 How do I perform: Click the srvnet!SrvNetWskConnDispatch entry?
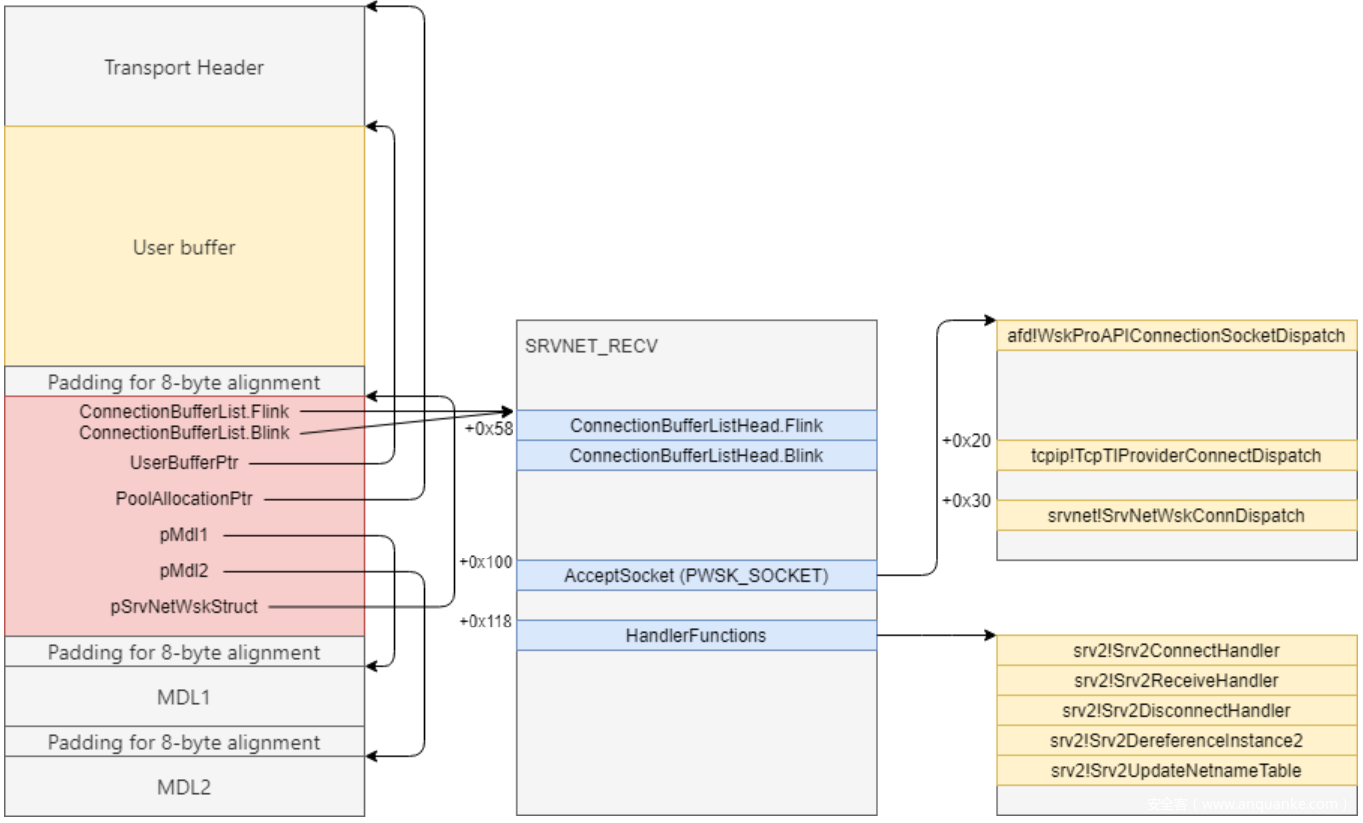click(1176, 516)
